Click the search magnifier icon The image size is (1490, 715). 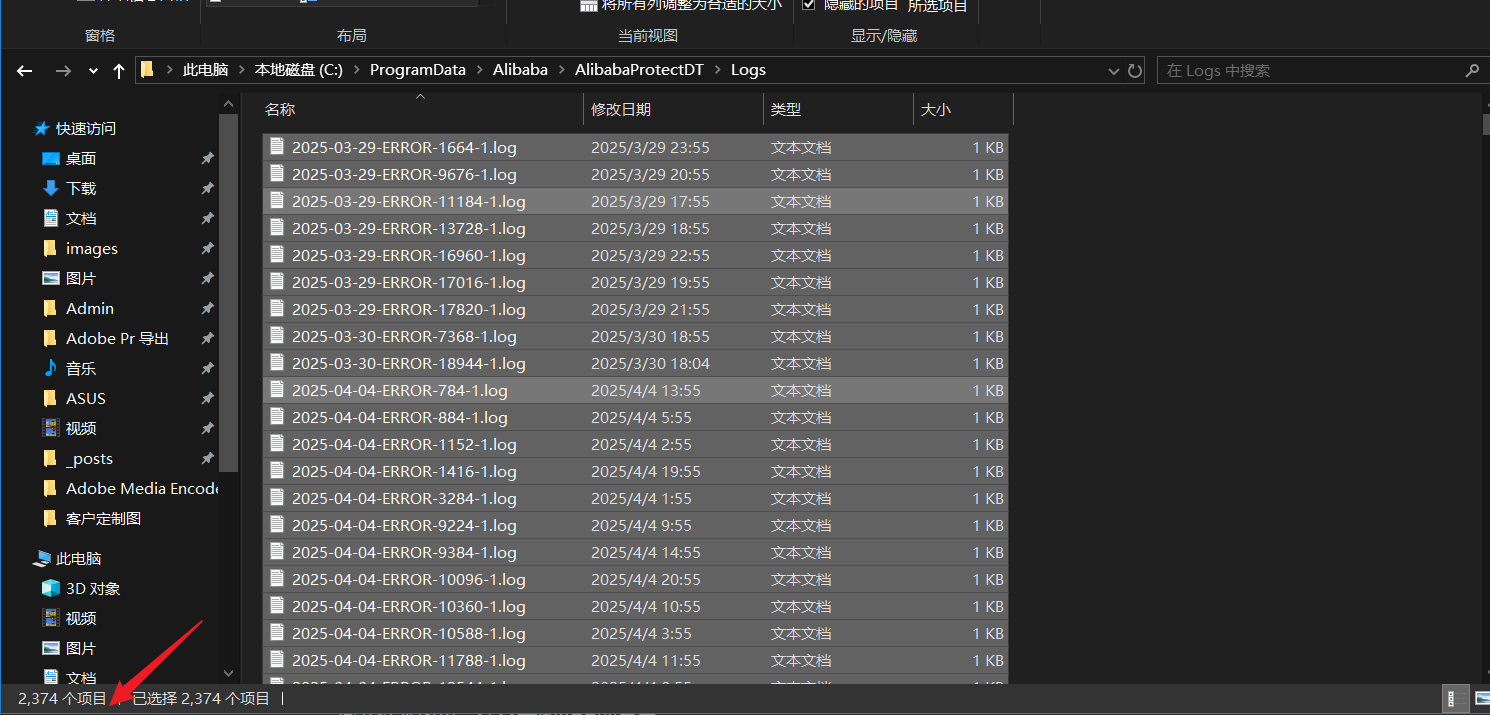click(x=1471, y=71)
